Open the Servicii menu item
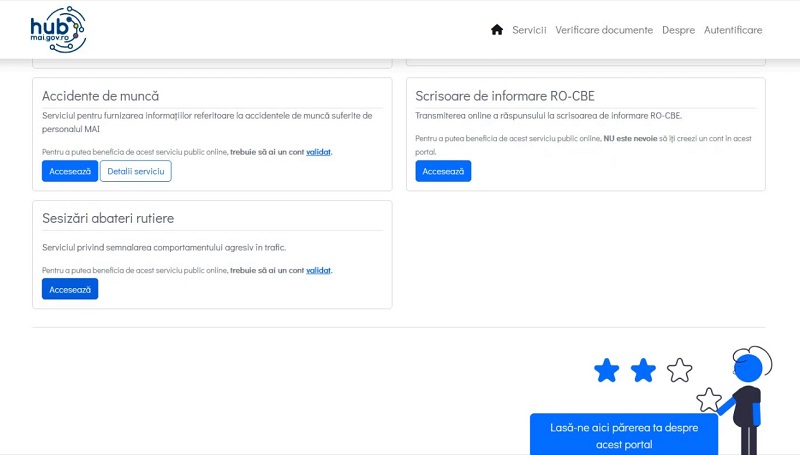This screenshot has height=455, width=800. point(529,30)
